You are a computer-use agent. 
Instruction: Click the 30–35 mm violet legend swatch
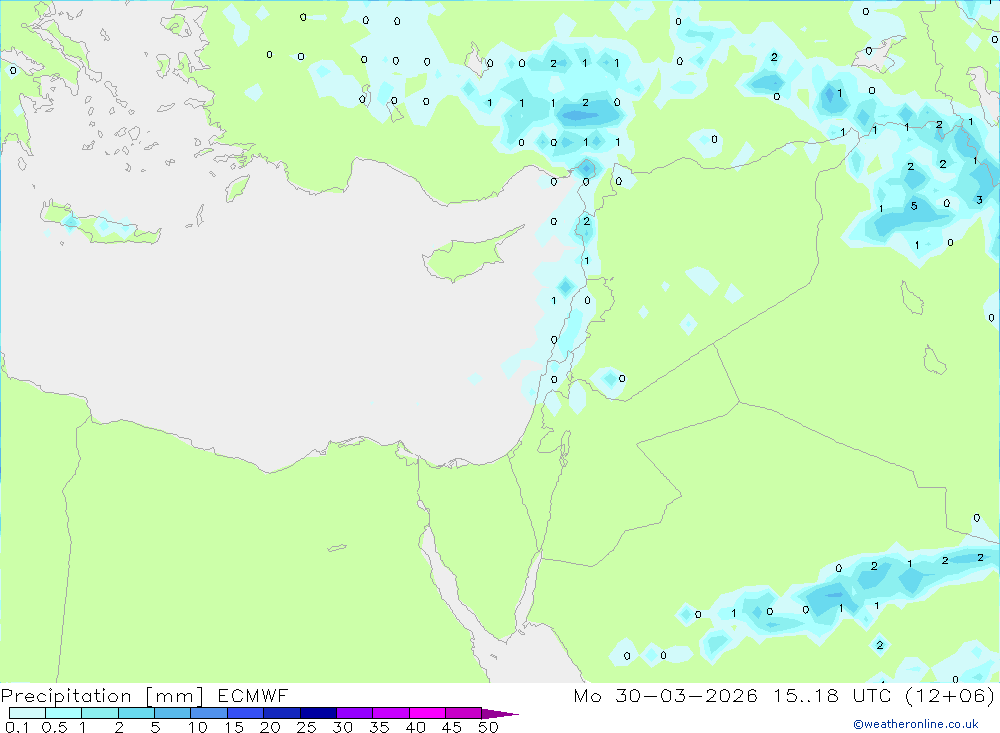354,713
